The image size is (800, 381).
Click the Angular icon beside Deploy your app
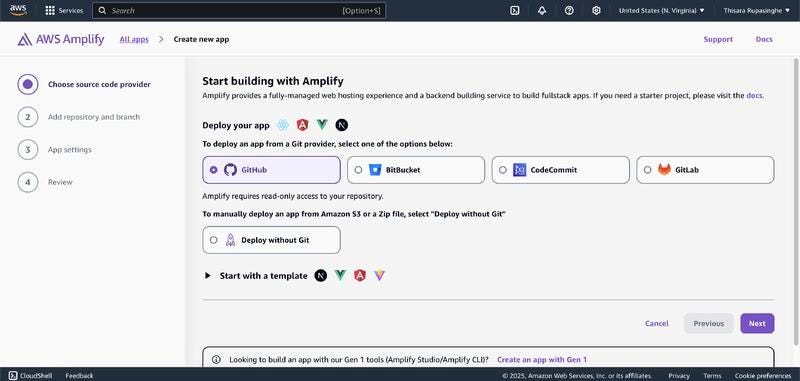pyautogui.click(x=303, y=125)
